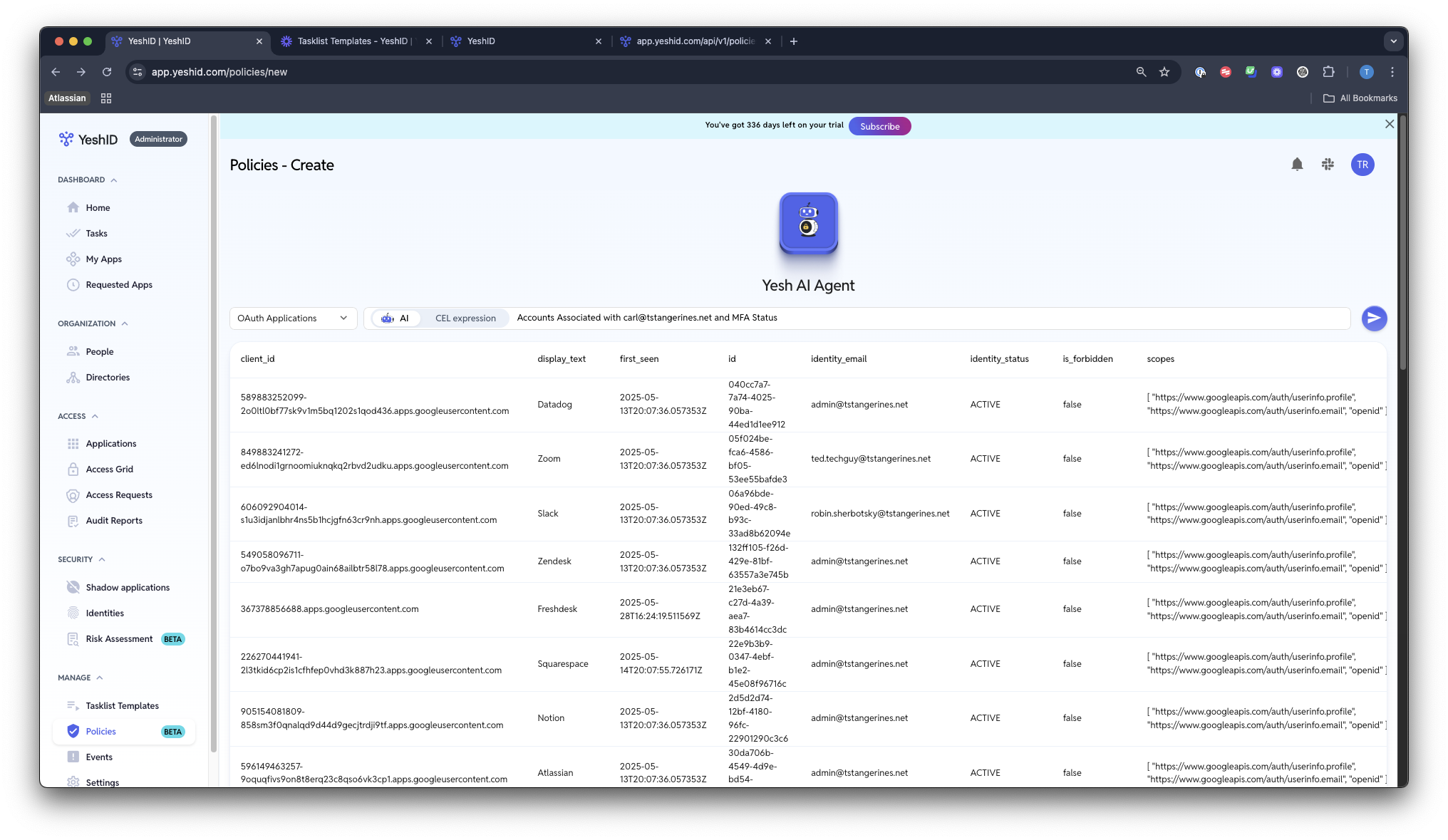Open Applications under Access
The width and height of the screenshot is (1448, 840).
pyautogui.click(x=111, y=444)
